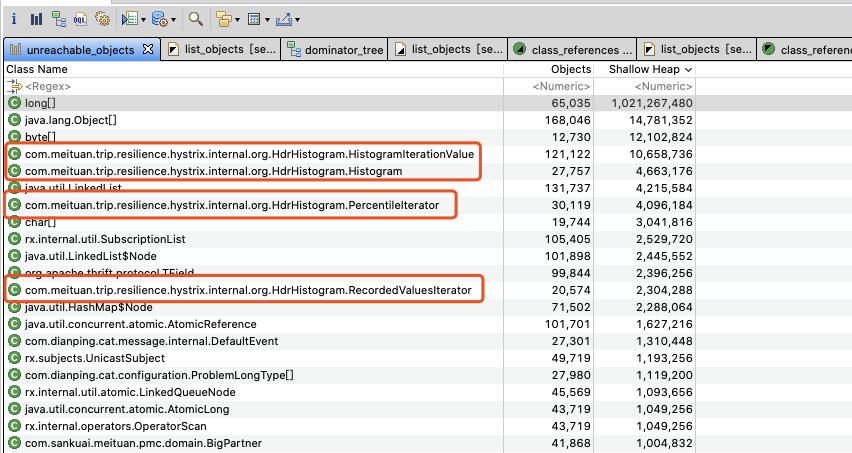Open the Thread Overview gears icon
Viewport: 852px width, 453px height.
(x=102, y=20)
